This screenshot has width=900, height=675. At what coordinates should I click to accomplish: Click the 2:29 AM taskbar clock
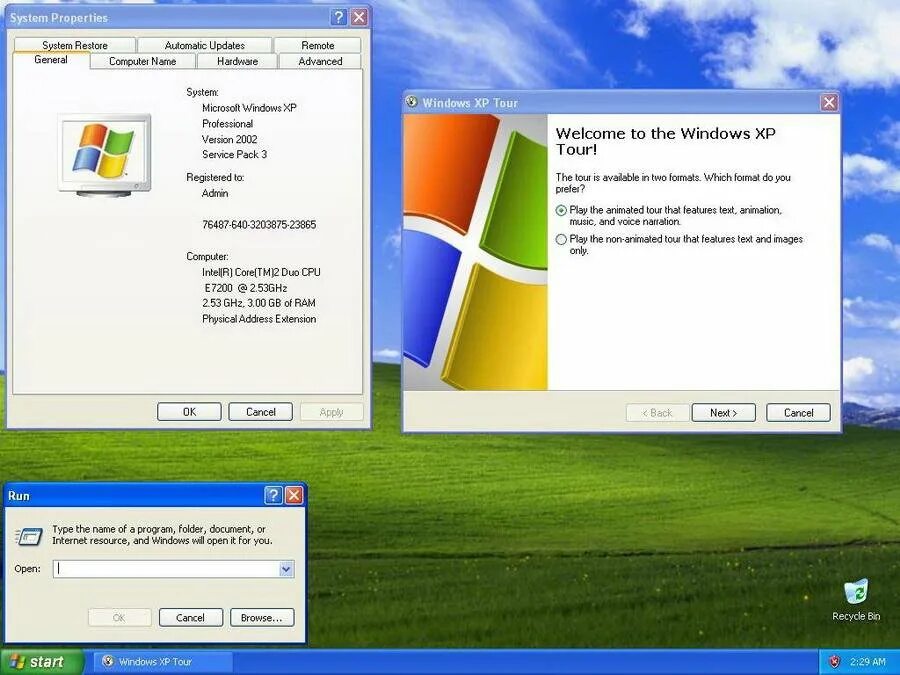(867, 662)
